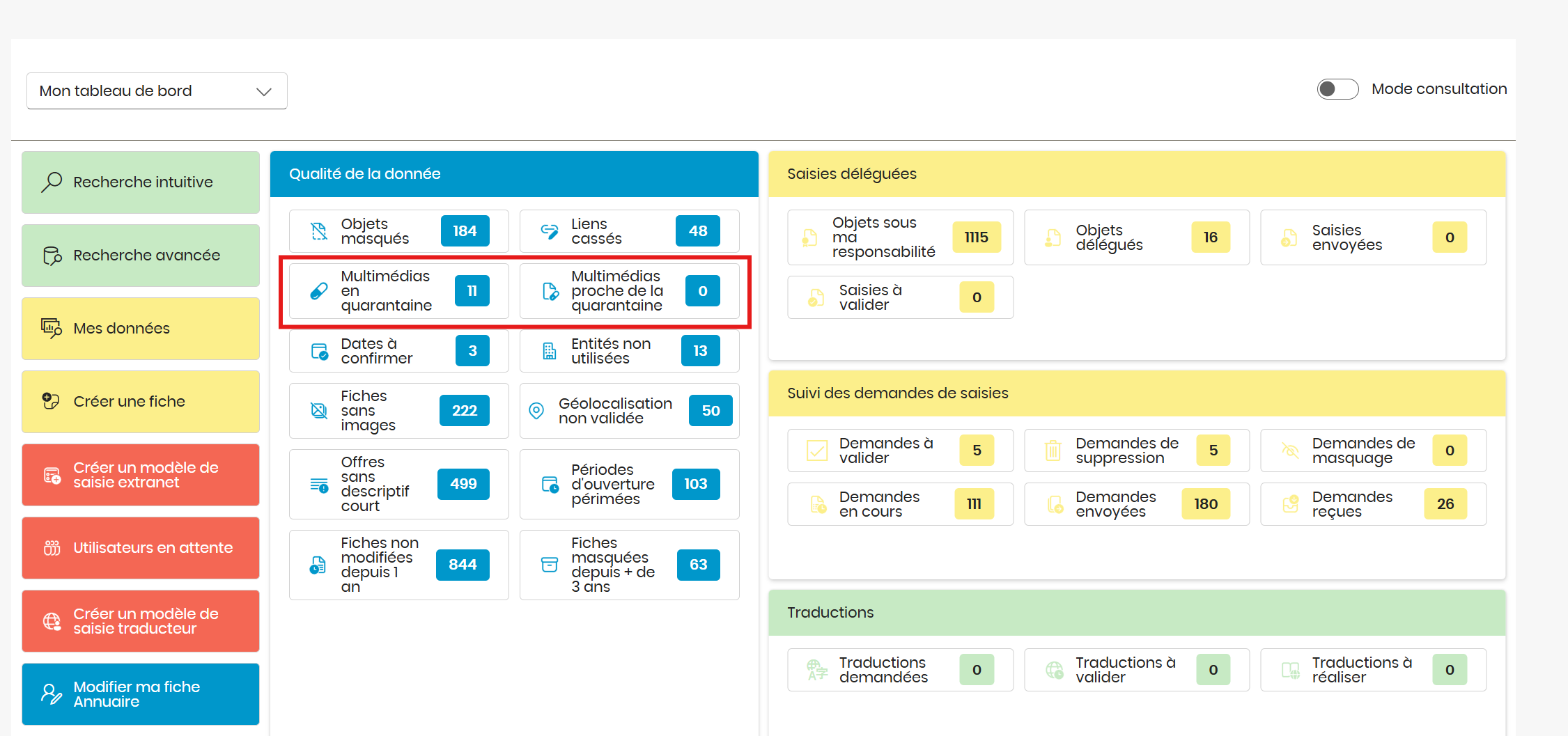Click the 63 Fiches masquées count

pyautogui.click(x=698, y=565)
